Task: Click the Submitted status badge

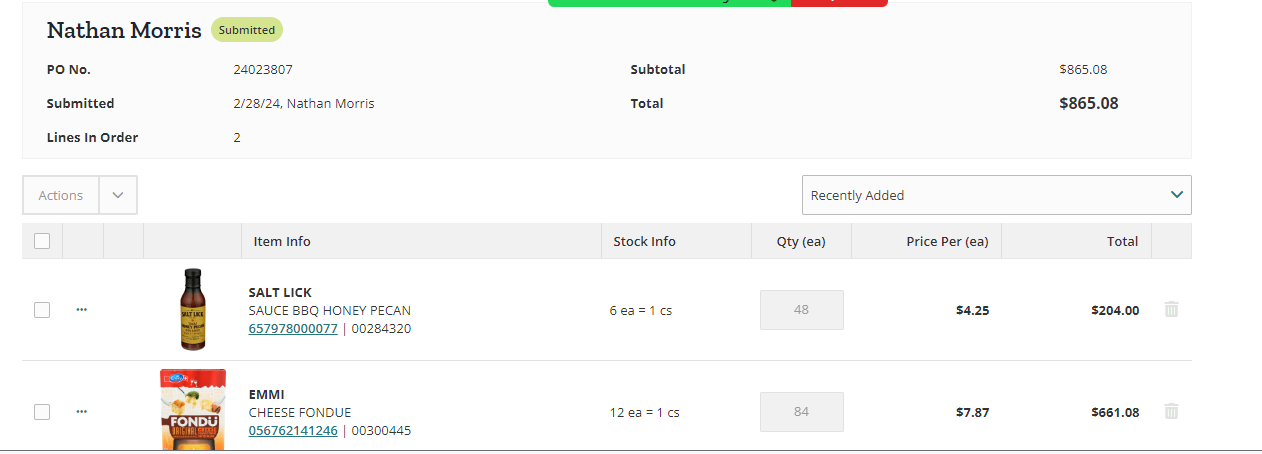Action: [247, 30]
